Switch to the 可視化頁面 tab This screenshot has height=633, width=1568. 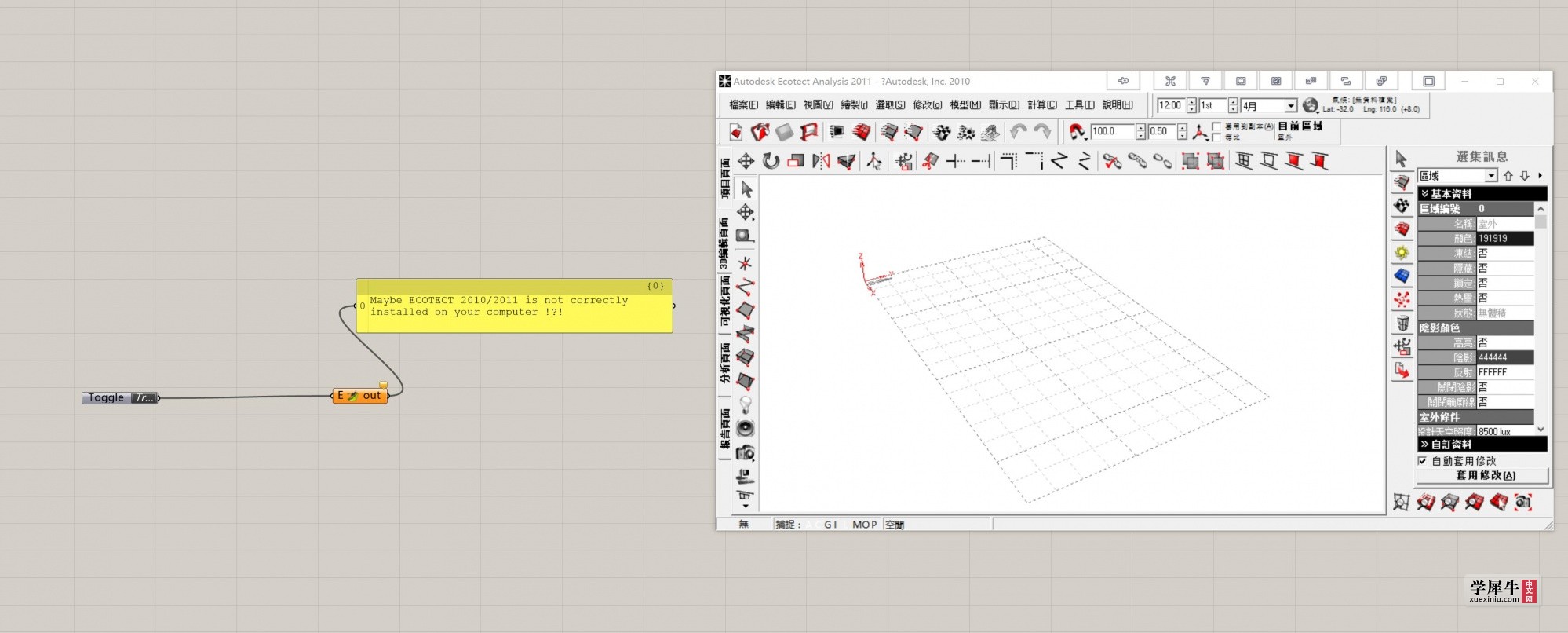click(x=725, y=301)
